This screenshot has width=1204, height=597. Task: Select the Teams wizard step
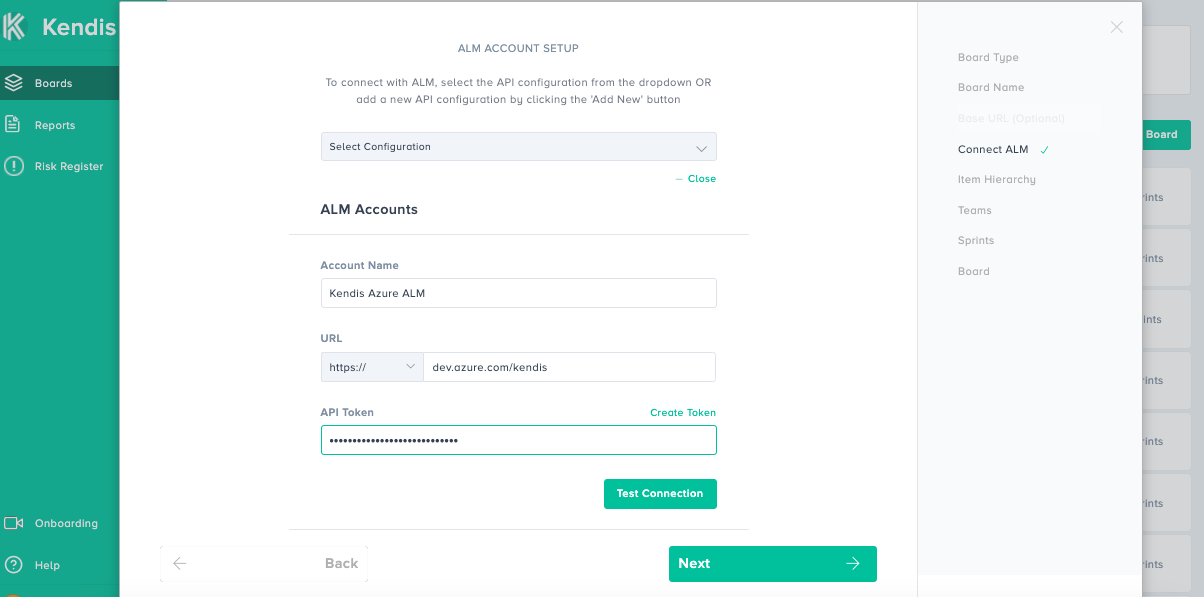click(x=974, y=210)
